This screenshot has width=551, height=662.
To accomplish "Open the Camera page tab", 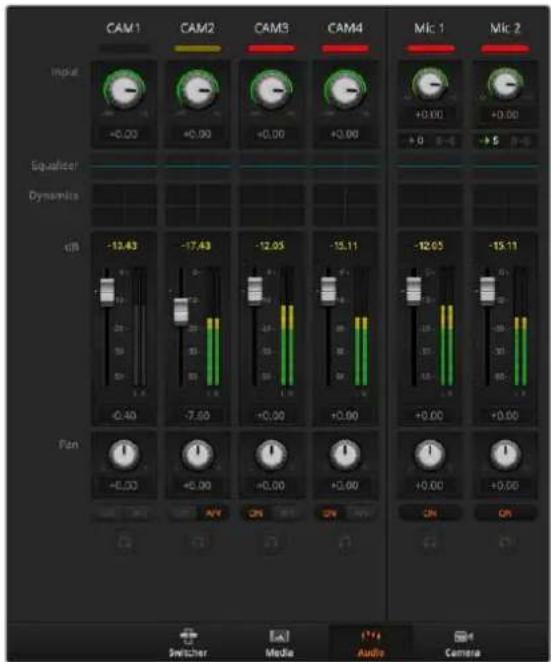I will pyautogui.click(x=463, y=643).
